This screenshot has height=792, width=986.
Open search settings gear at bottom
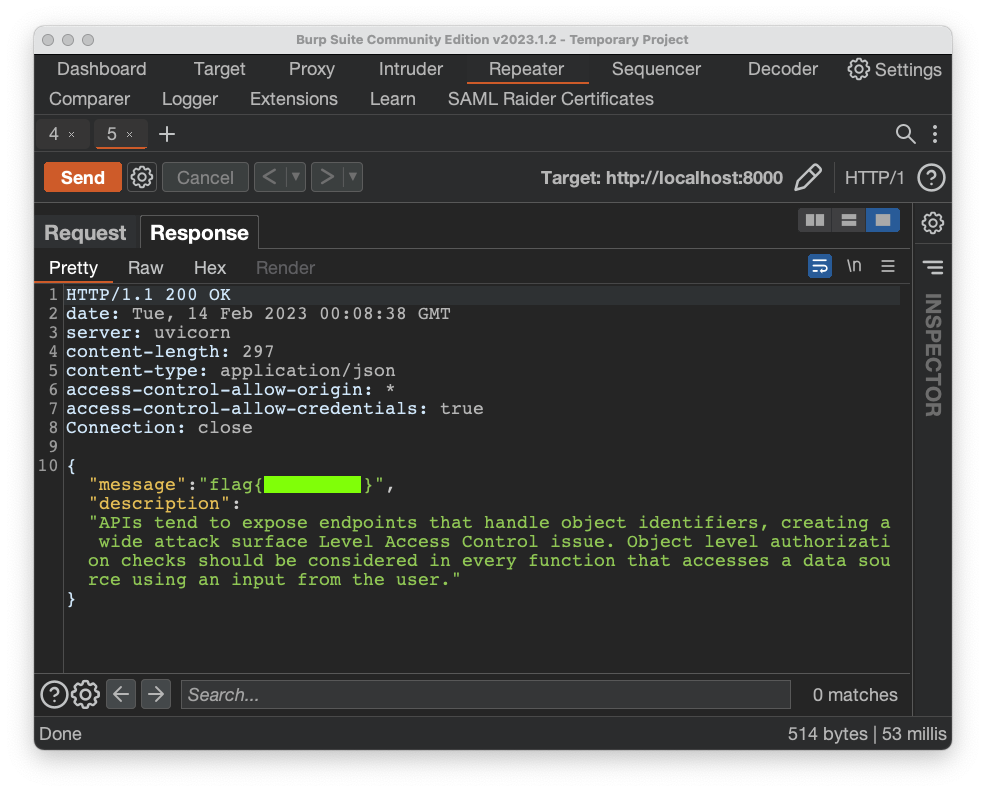(86, 694)
